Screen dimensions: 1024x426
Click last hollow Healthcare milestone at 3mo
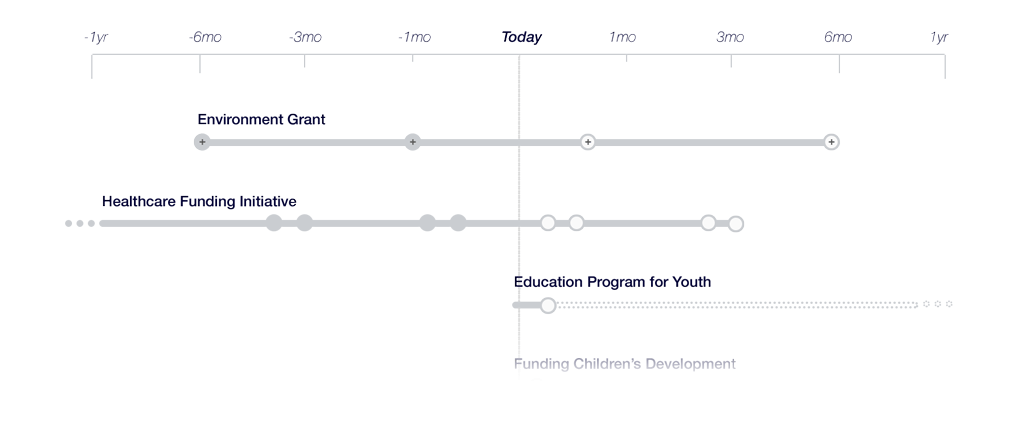tap(736, 223)
